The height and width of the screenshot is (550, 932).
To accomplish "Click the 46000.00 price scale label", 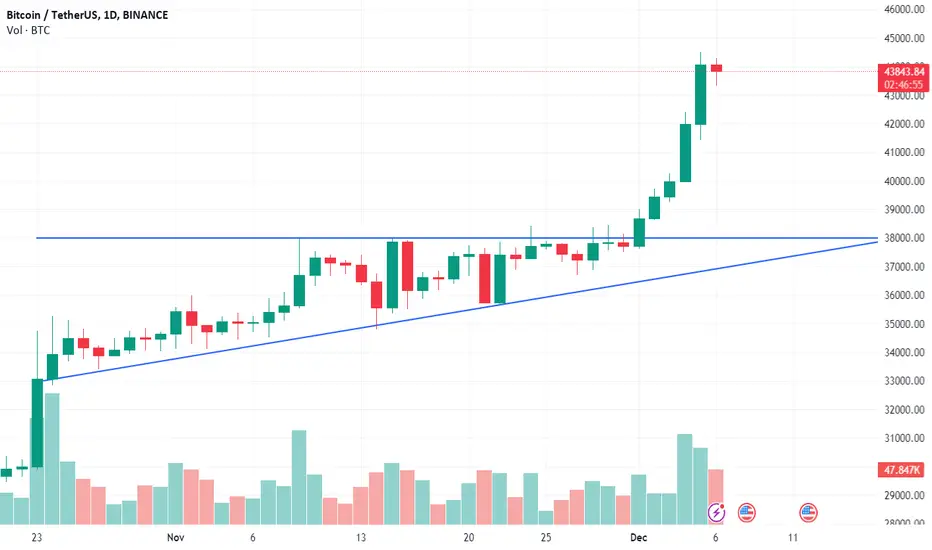I will (x=904, y=9).
